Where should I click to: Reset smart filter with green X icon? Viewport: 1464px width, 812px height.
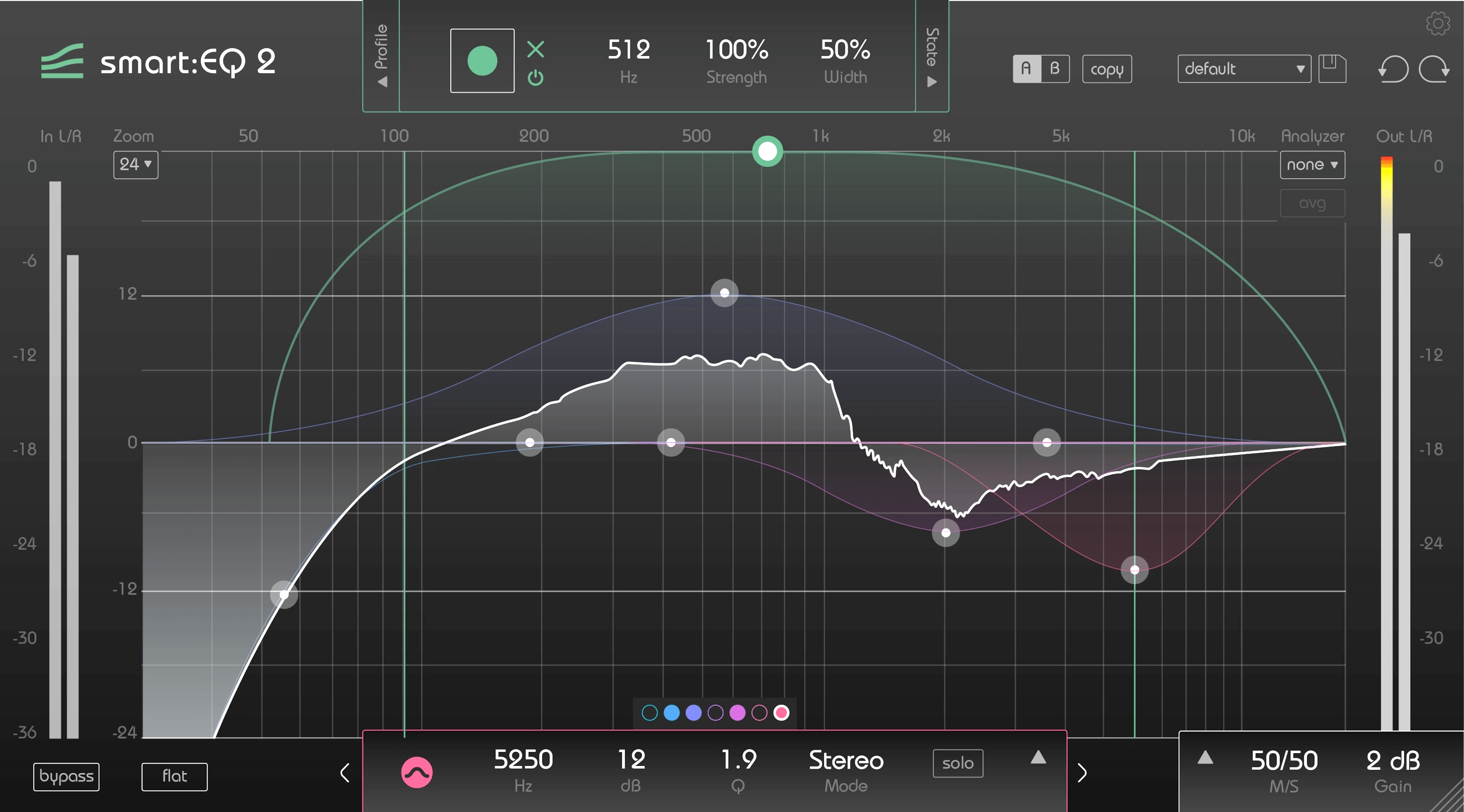click(x=536, y=49)
